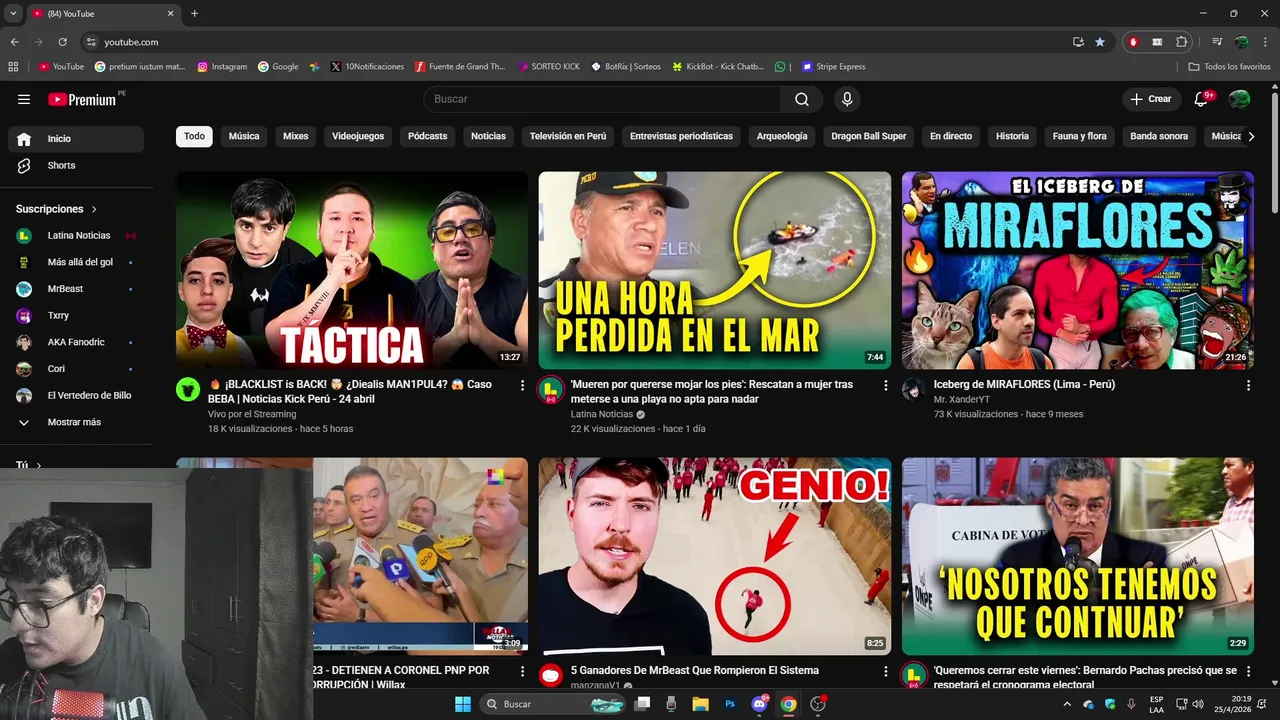Open Windows Start menu
Image resolution: width=1280 pixels, height=720 pixels.
[x=463, y=704]
